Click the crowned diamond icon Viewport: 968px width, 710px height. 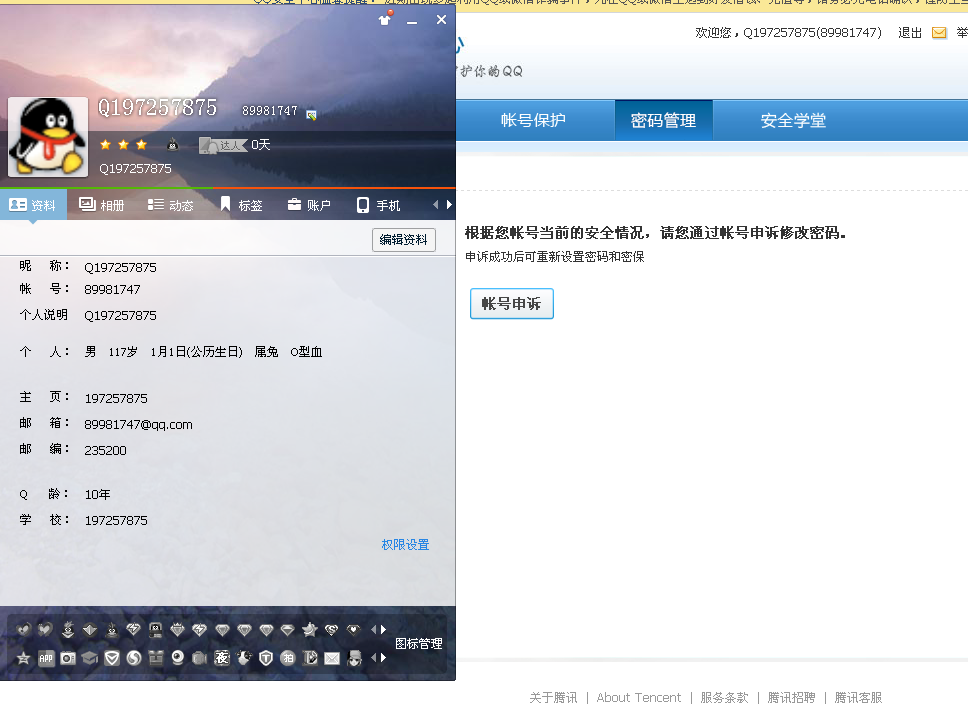click(x=177, y=630)
